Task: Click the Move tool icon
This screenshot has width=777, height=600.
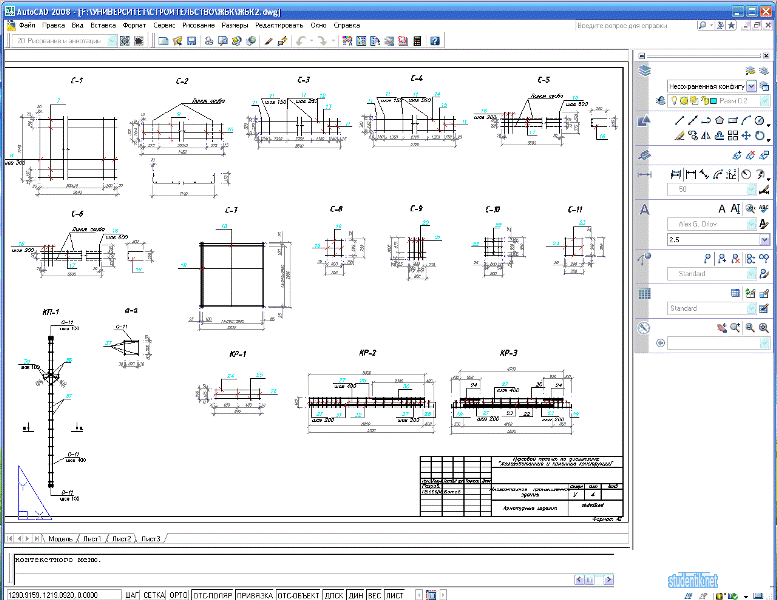Action: [746, 135]
